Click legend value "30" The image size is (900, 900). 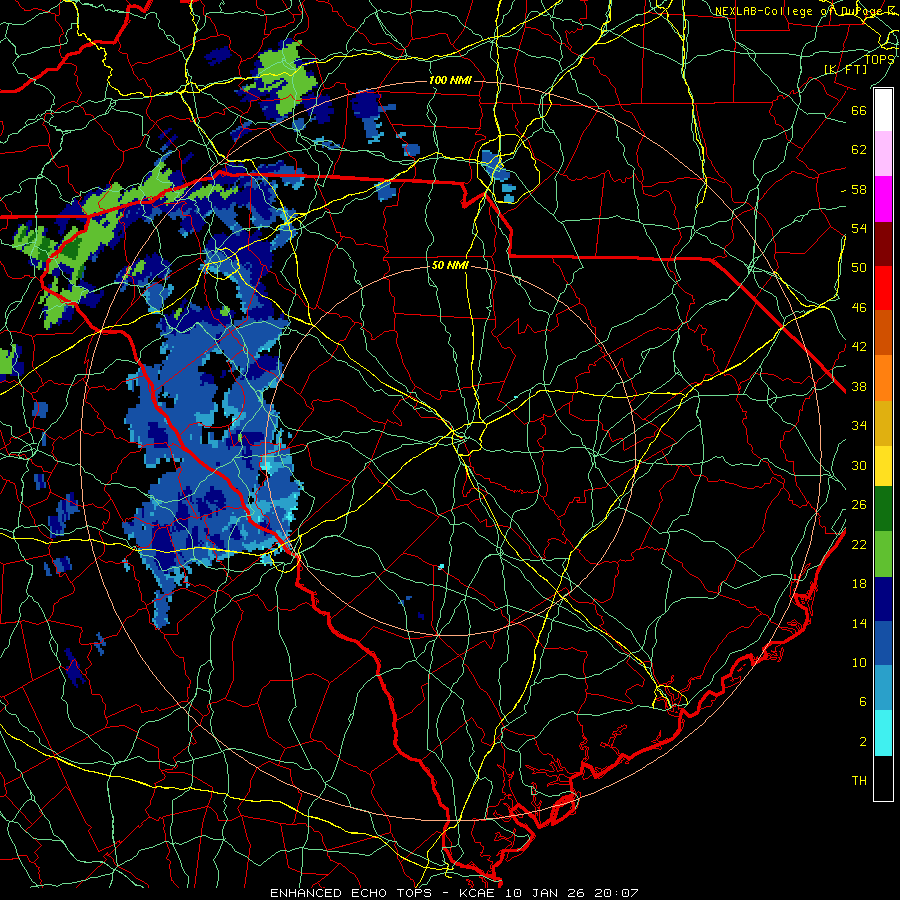coord(859,465)
